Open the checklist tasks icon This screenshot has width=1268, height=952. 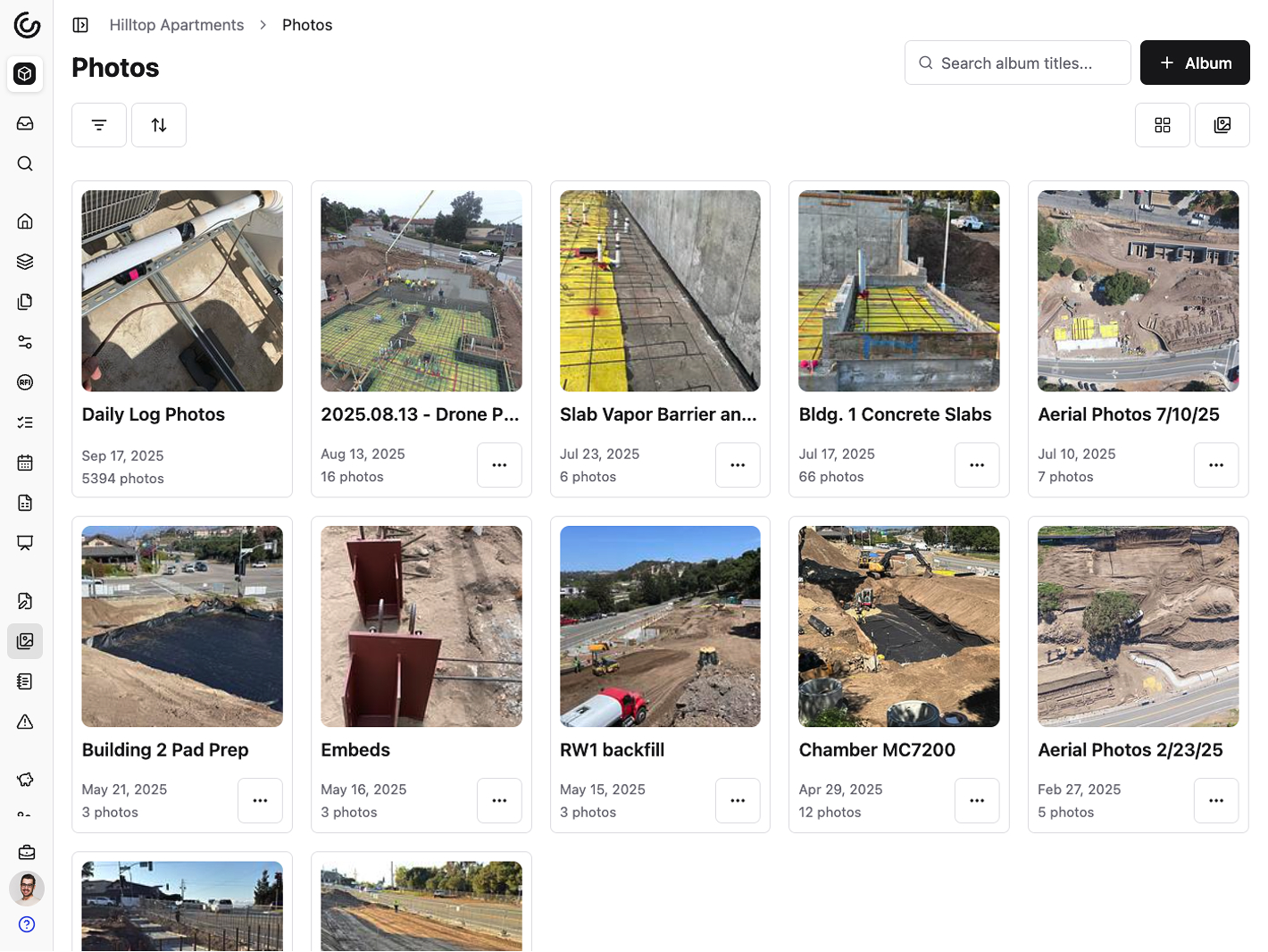pos(25,422)
